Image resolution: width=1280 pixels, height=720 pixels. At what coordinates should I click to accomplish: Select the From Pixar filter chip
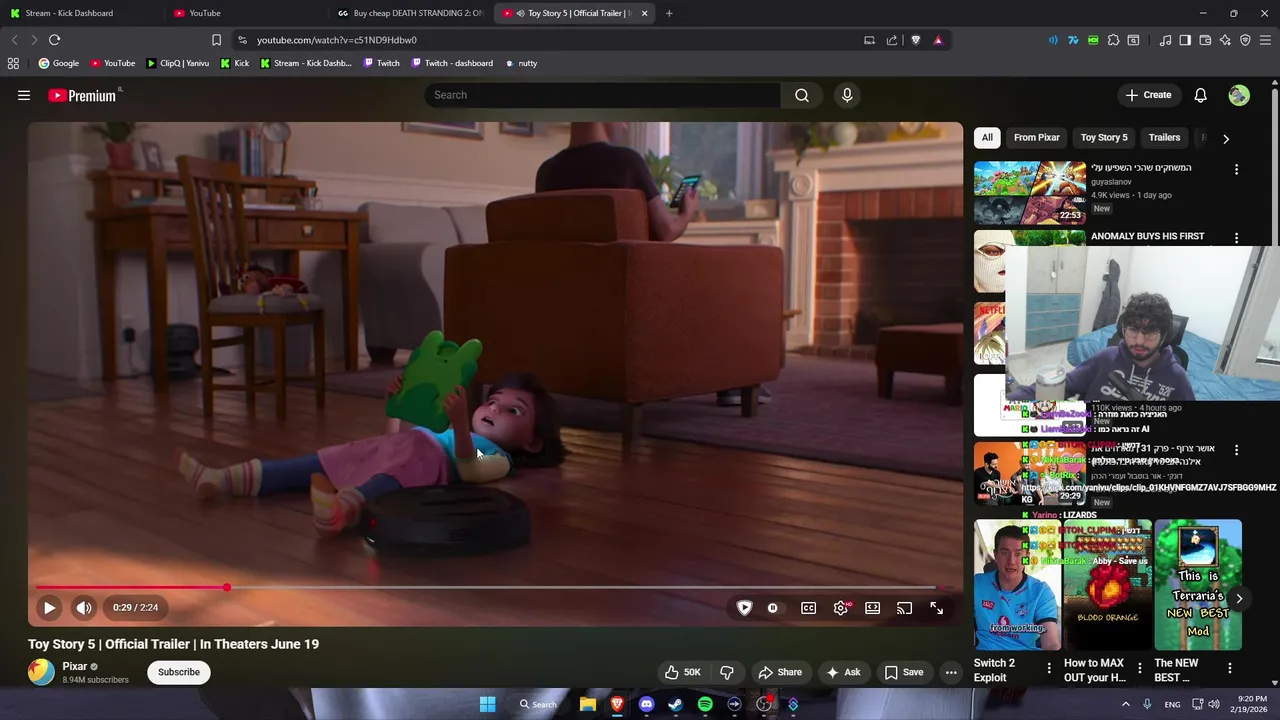click(x=1036, y=138)
